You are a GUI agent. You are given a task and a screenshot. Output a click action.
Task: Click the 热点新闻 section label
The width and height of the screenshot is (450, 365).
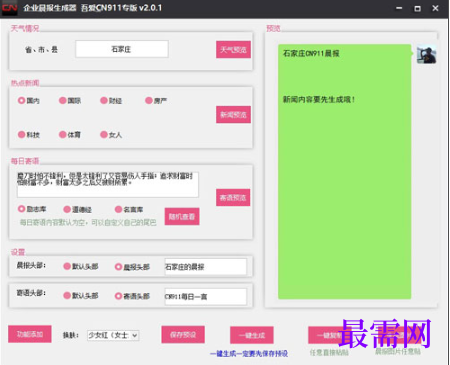pyautogui.click(x=25, y=83)
